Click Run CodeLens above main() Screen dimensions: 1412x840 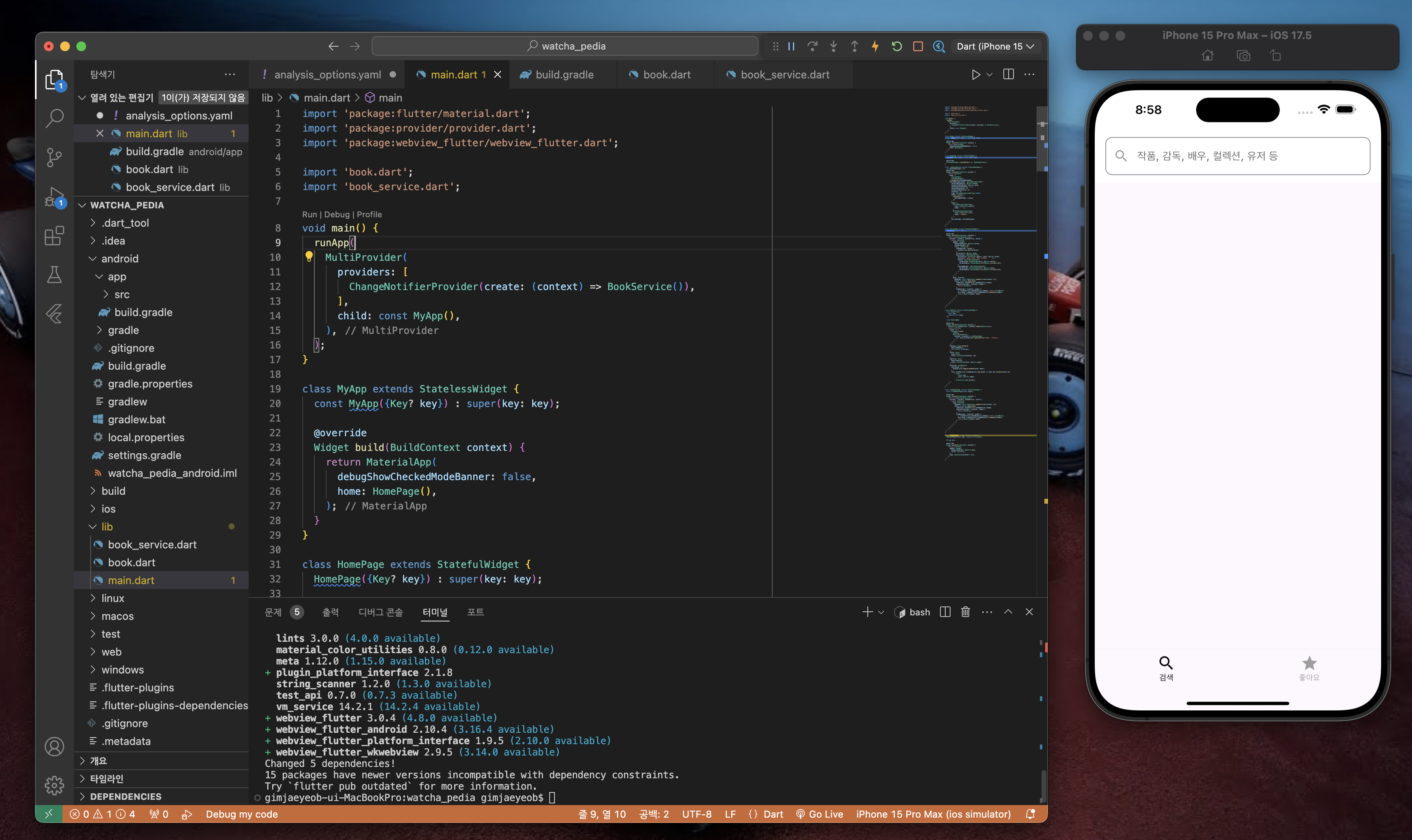tap(309, 214)
